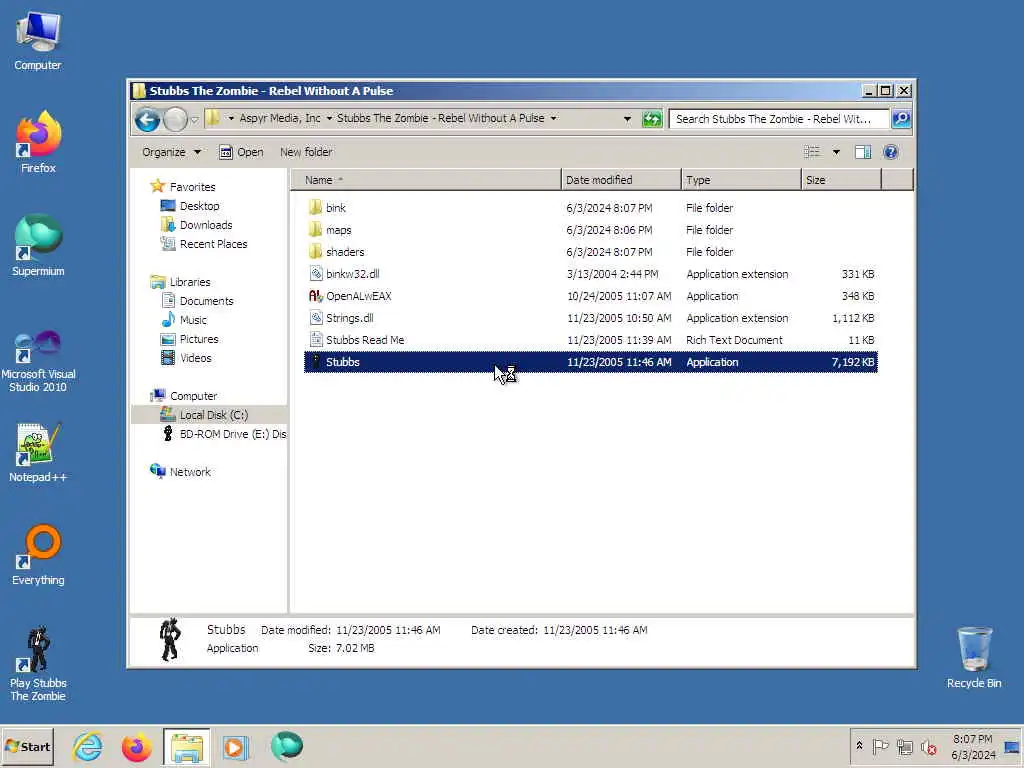Sort by Size column header
This screenshot has width=1024, height=768.
(841, 180)
